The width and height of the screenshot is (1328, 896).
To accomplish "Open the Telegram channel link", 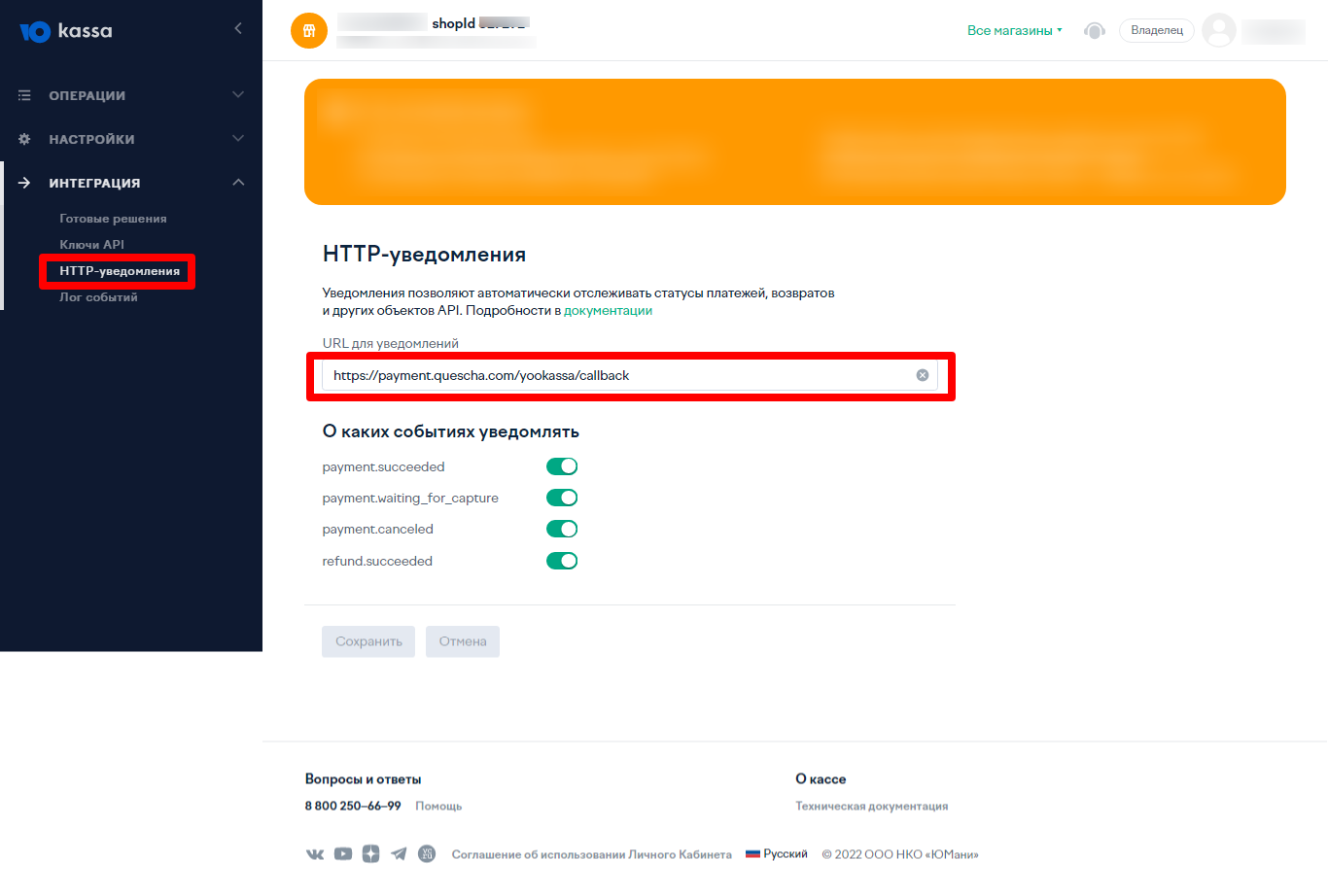I will tap(399, 854).
